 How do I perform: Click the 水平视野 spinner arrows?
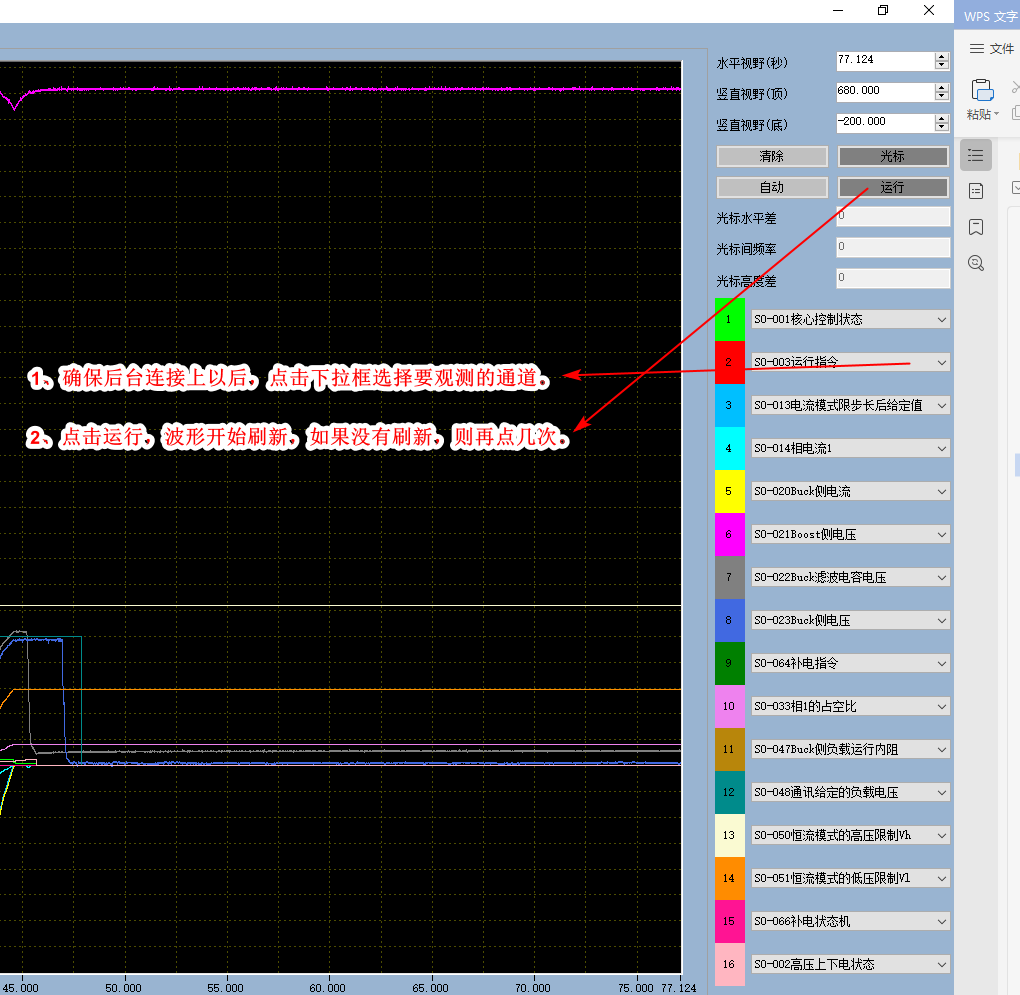(x=941, y=61)
